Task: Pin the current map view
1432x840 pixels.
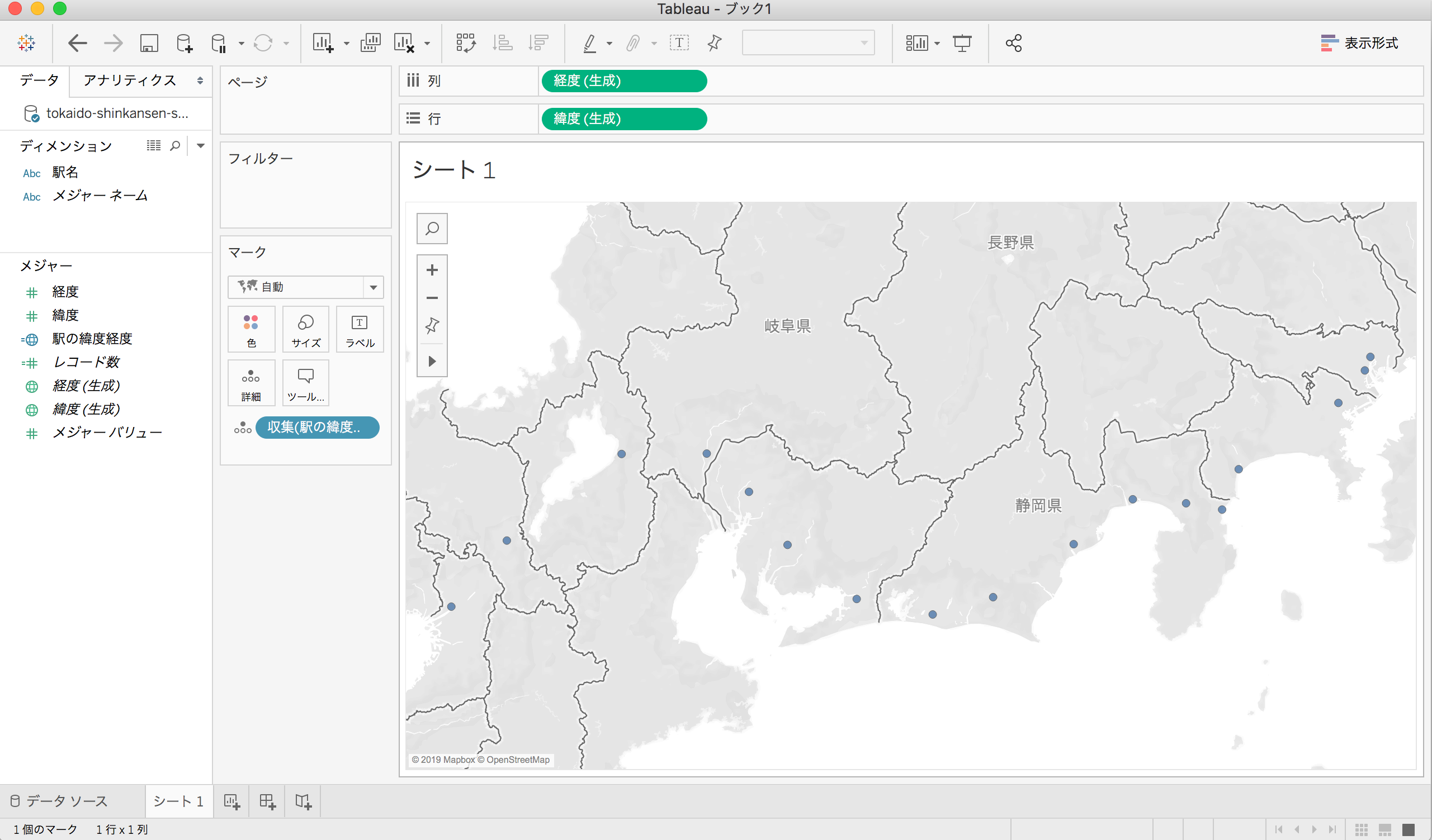Action: [432, 325]
